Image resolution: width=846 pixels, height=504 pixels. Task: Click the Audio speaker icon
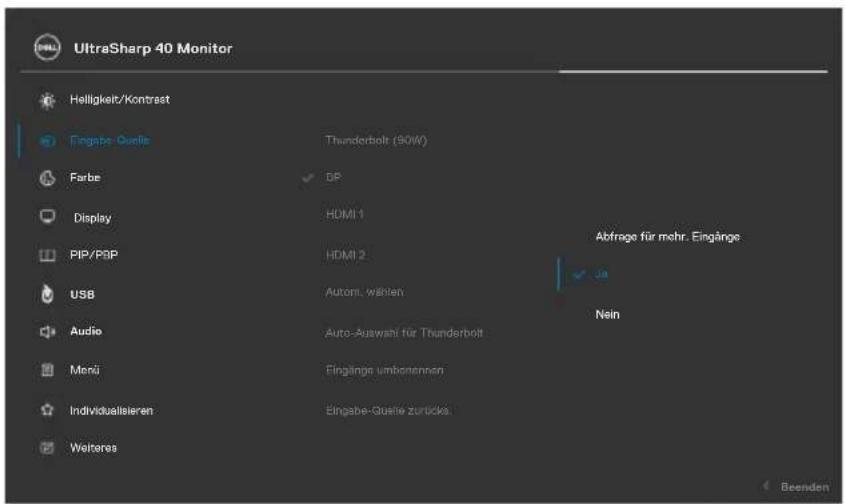47,332
